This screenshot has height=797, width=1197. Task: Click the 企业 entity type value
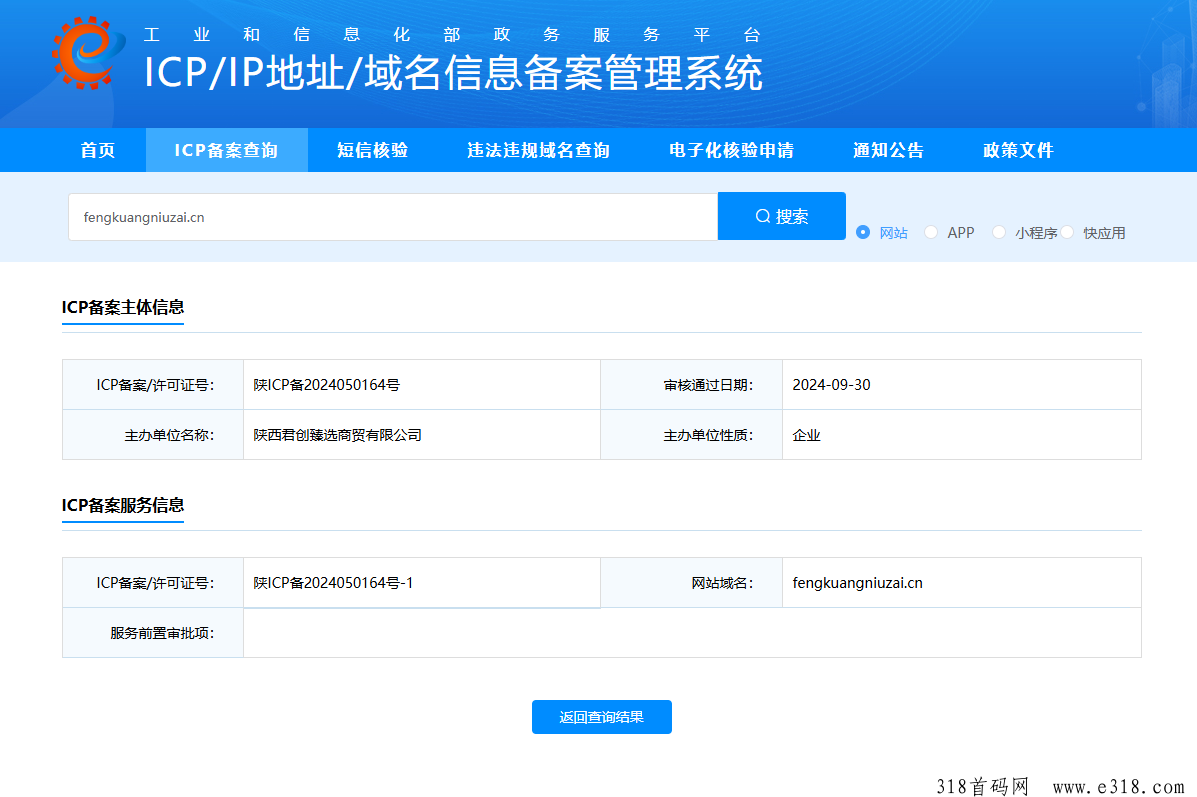click(806, 435)
